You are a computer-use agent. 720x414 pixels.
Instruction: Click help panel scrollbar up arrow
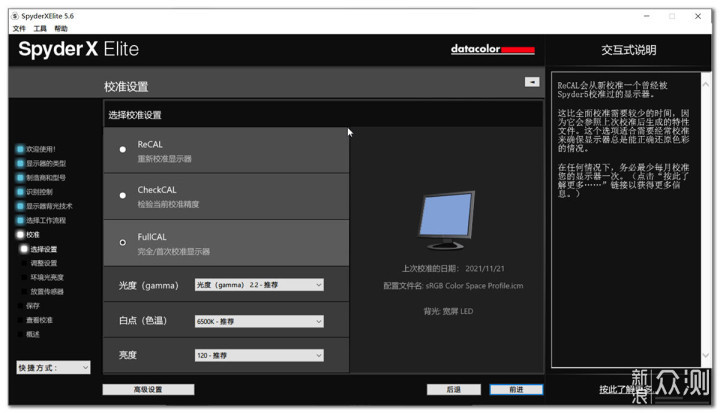pyautogui.click(x=706, y=84)
